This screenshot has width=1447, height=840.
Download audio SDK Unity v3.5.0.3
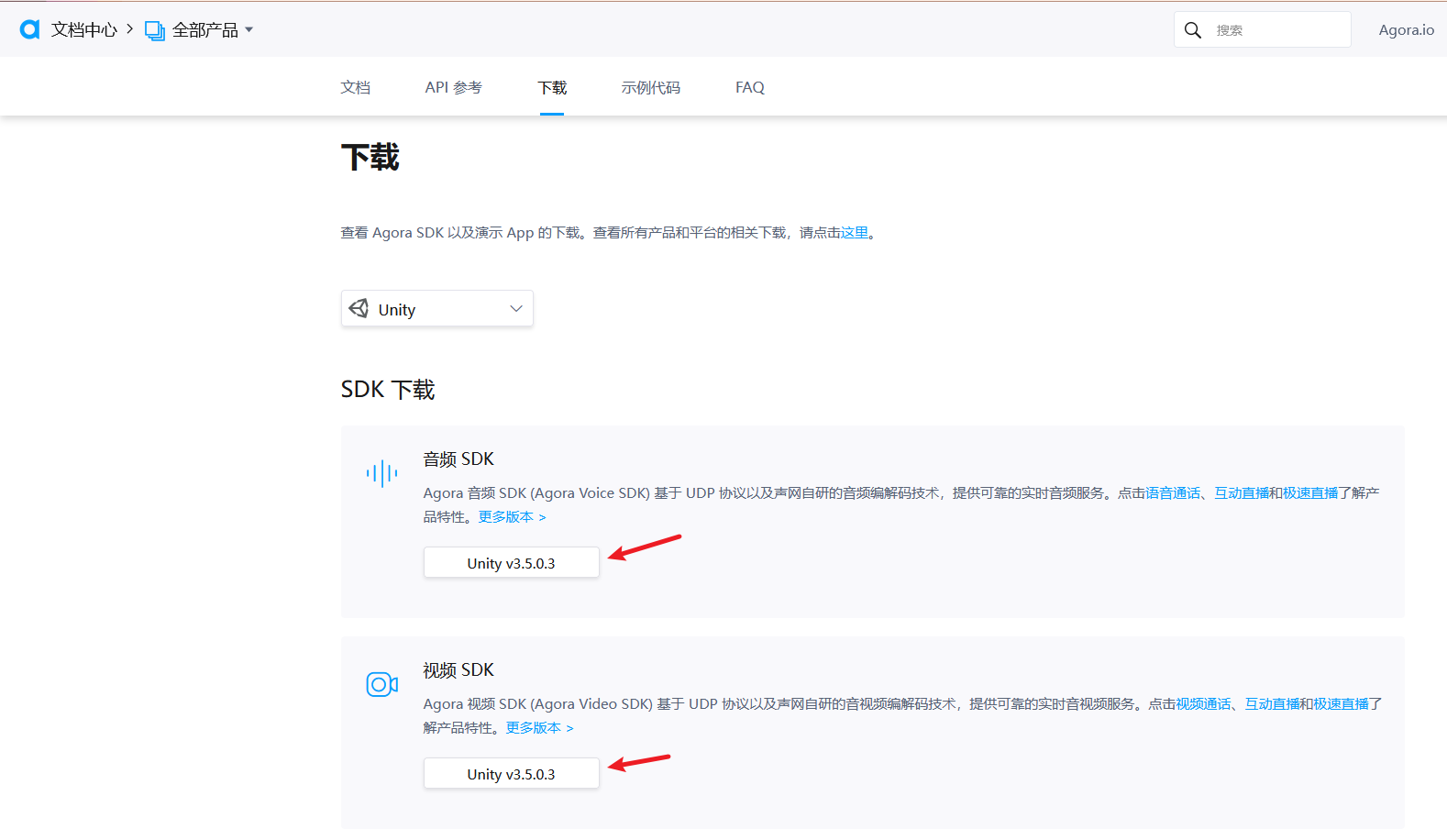(x=512, y=563)
